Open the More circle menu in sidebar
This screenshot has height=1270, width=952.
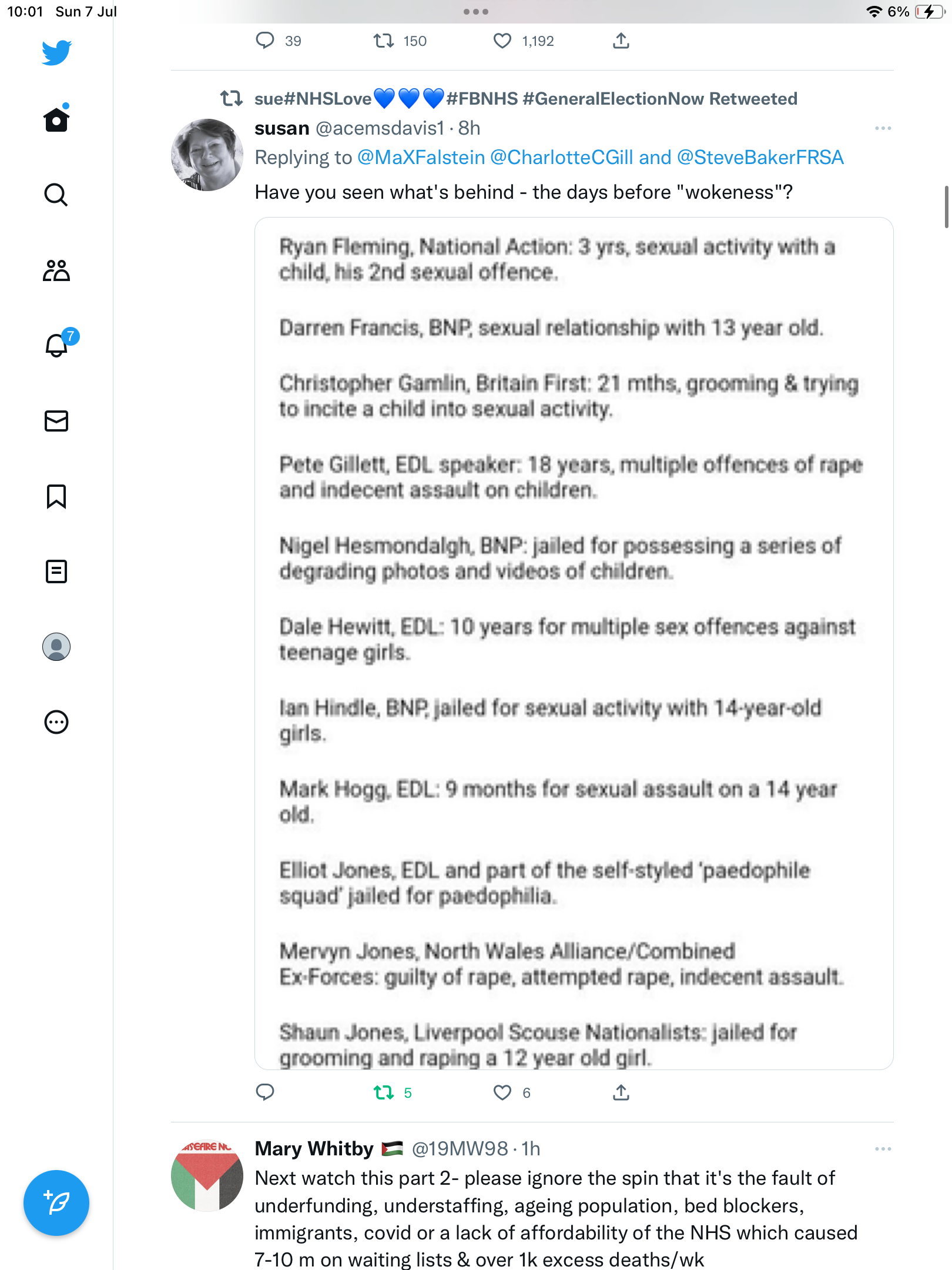click(x=56, y=722)
